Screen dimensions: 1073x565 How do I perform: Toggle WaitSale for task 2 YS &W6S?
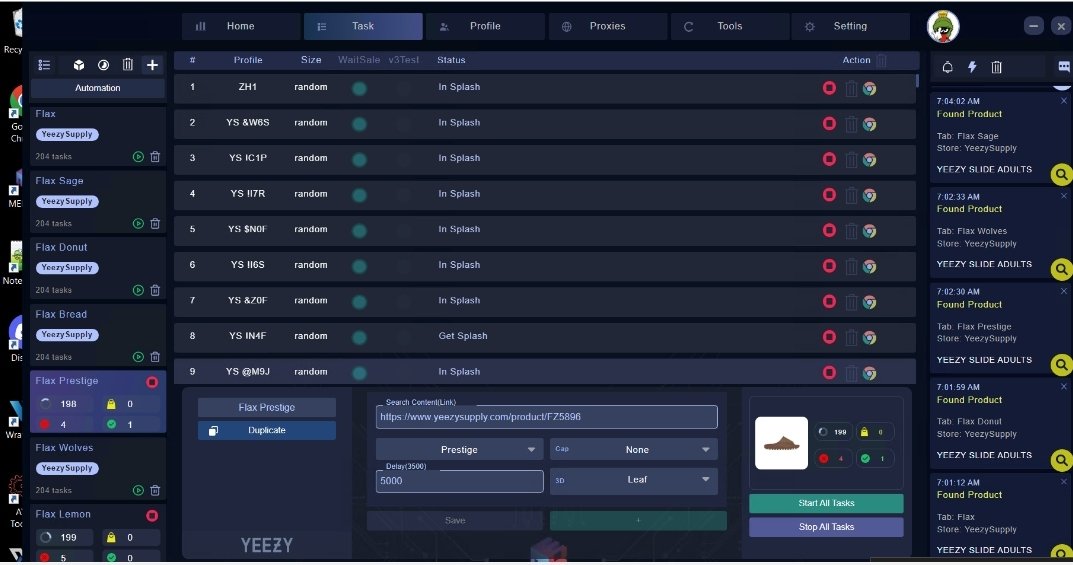pyautogui.click(x=359, y=124)
